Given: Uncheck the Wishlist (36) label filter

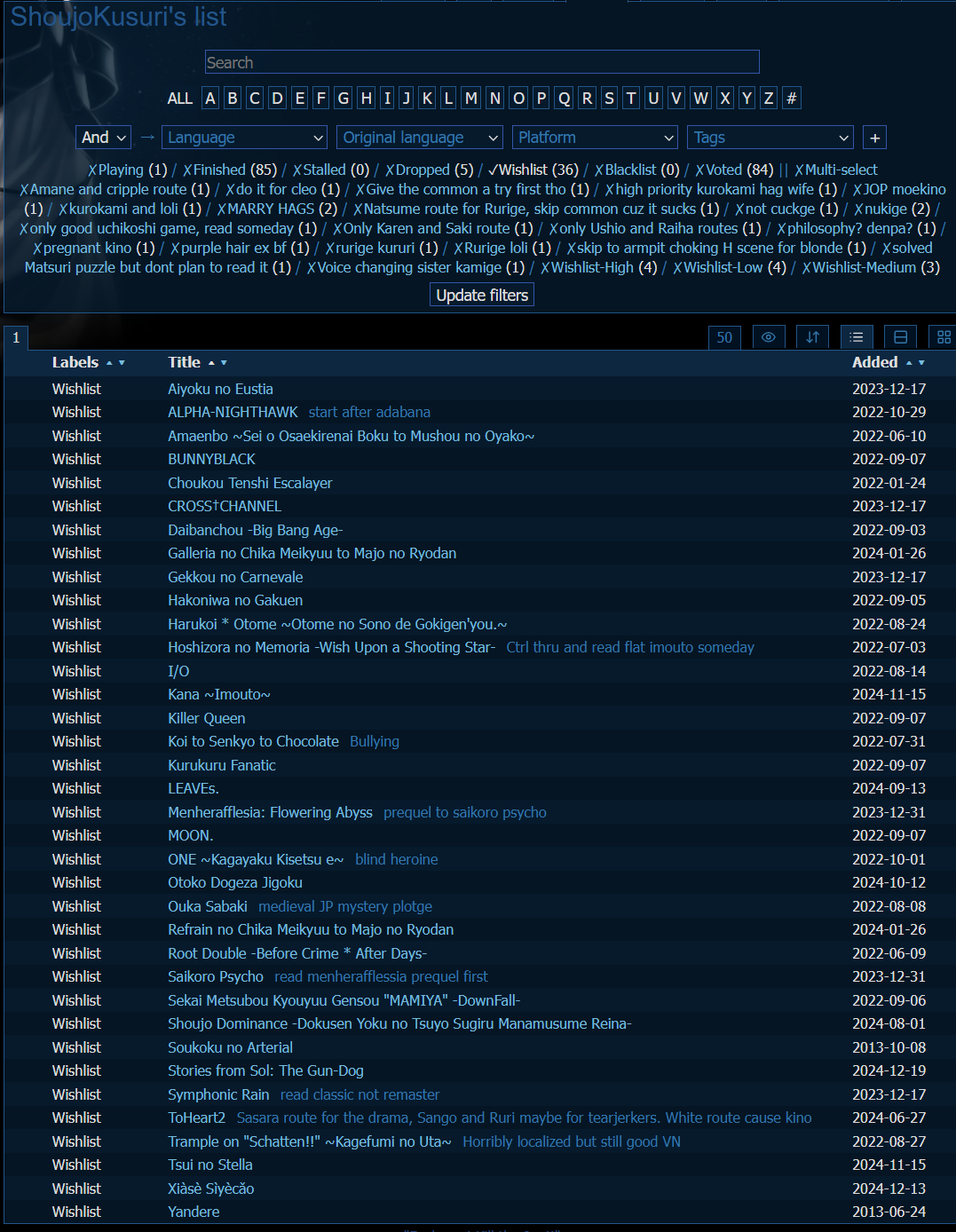Looking at the screenshot, I should (x=533, y=170).
